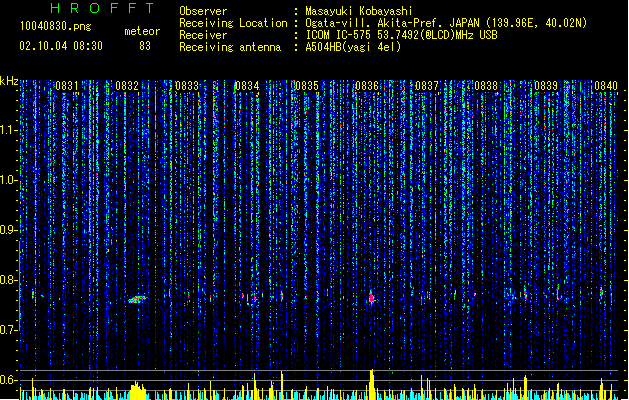Click the 0840 time marker

606,86
